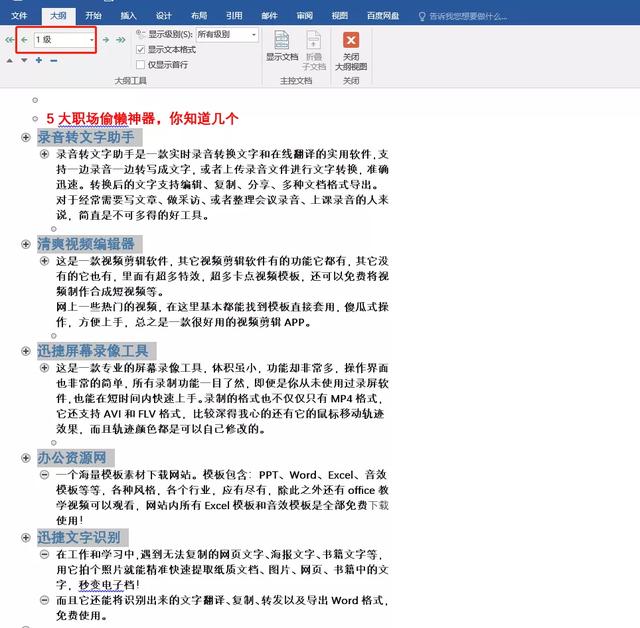Promote outline level single left arrow
Screen dimensions: 640x628
[x=24, y=40]
